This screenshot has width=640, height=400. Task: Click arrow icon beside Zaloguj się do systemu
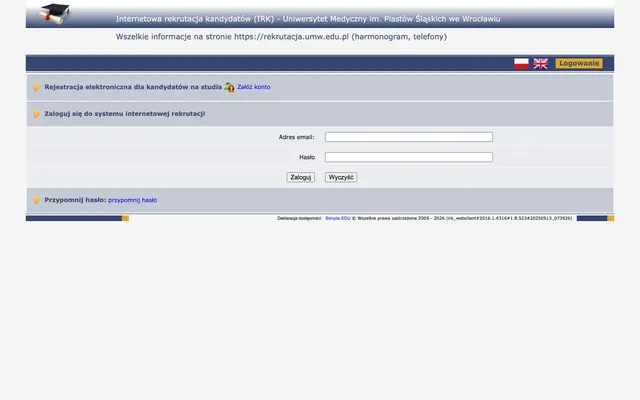pyautogui.click(x=36, y=114)
